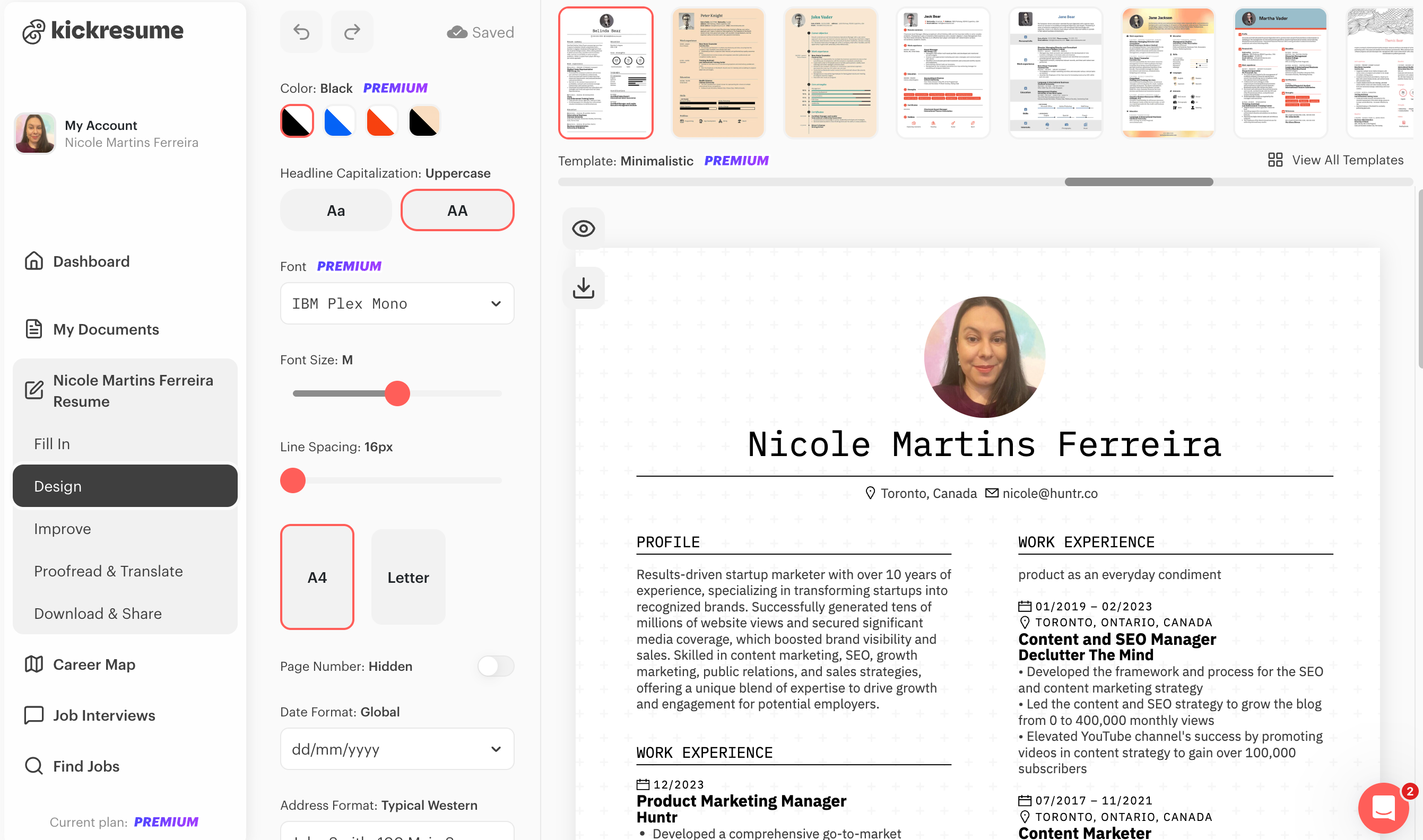1423x840 pixels.
Task: Choose the Letter page size
Action: pos(407,577)
